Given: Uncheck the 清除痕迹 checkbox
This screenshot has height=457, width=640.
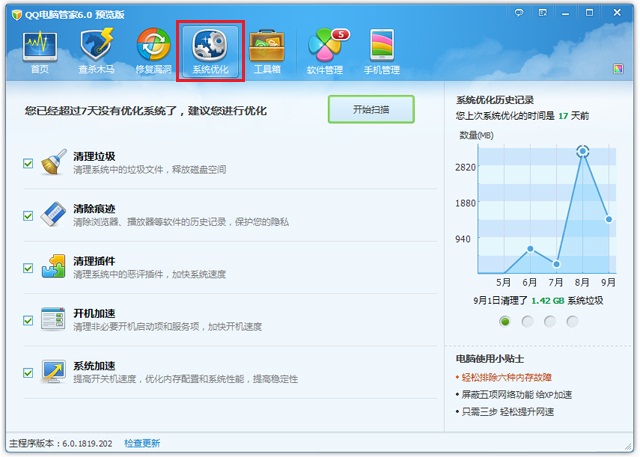Looking at the screenshot, I should [28, 215].
